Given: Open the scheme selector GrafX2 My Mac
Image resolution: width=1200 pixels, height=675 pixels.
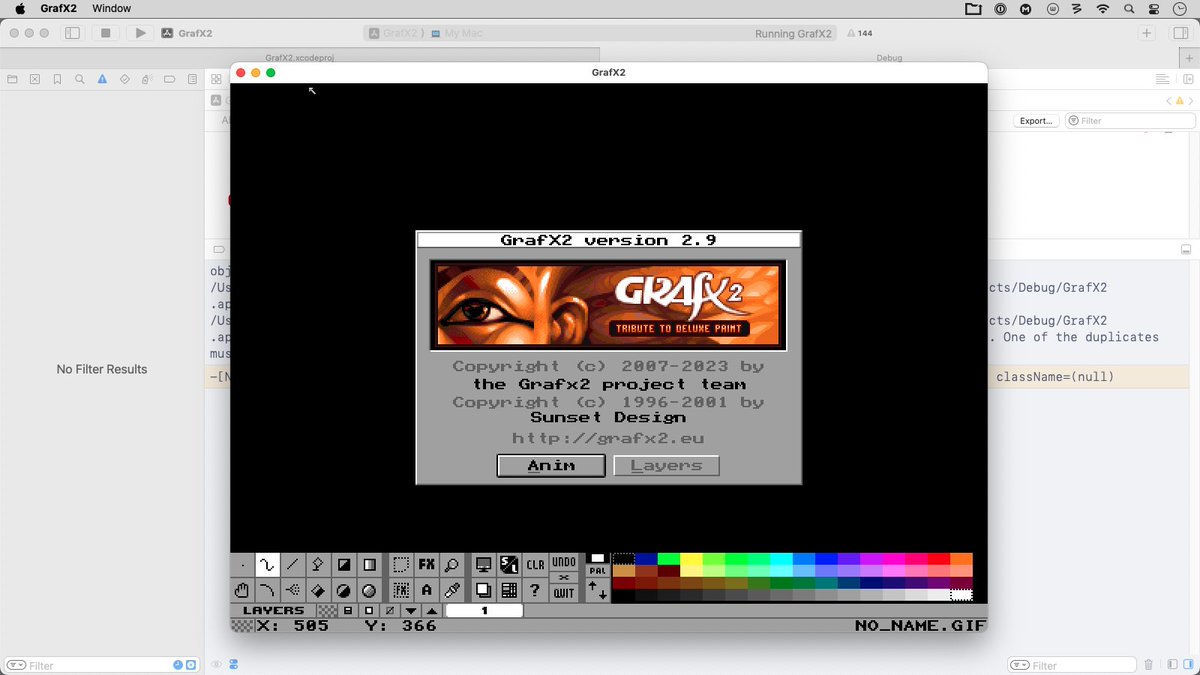Looking at the screenshot, I should coord(427,33).
